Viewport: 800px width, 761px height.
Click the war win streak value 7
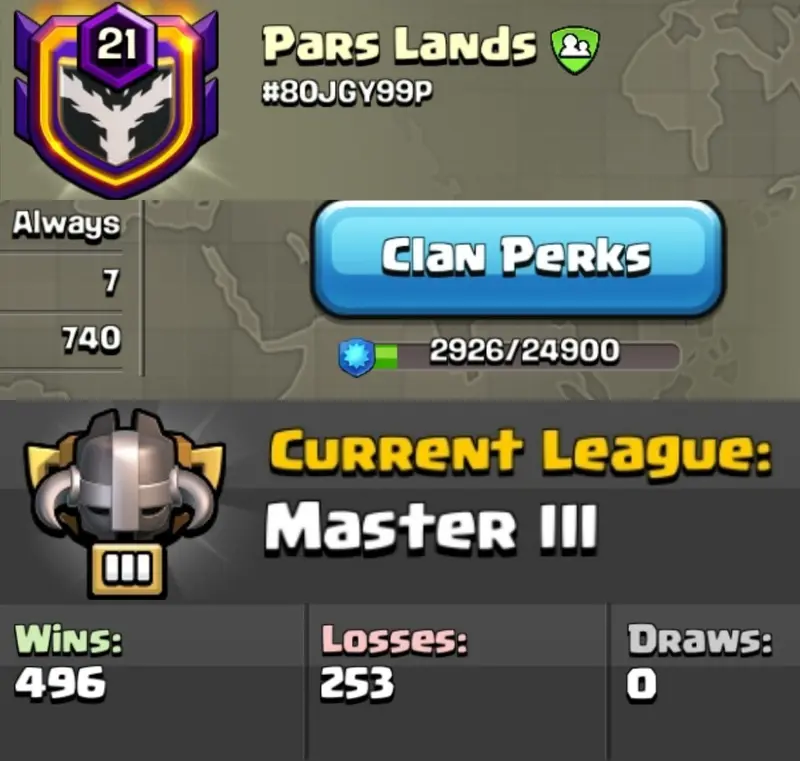point(110,282)
